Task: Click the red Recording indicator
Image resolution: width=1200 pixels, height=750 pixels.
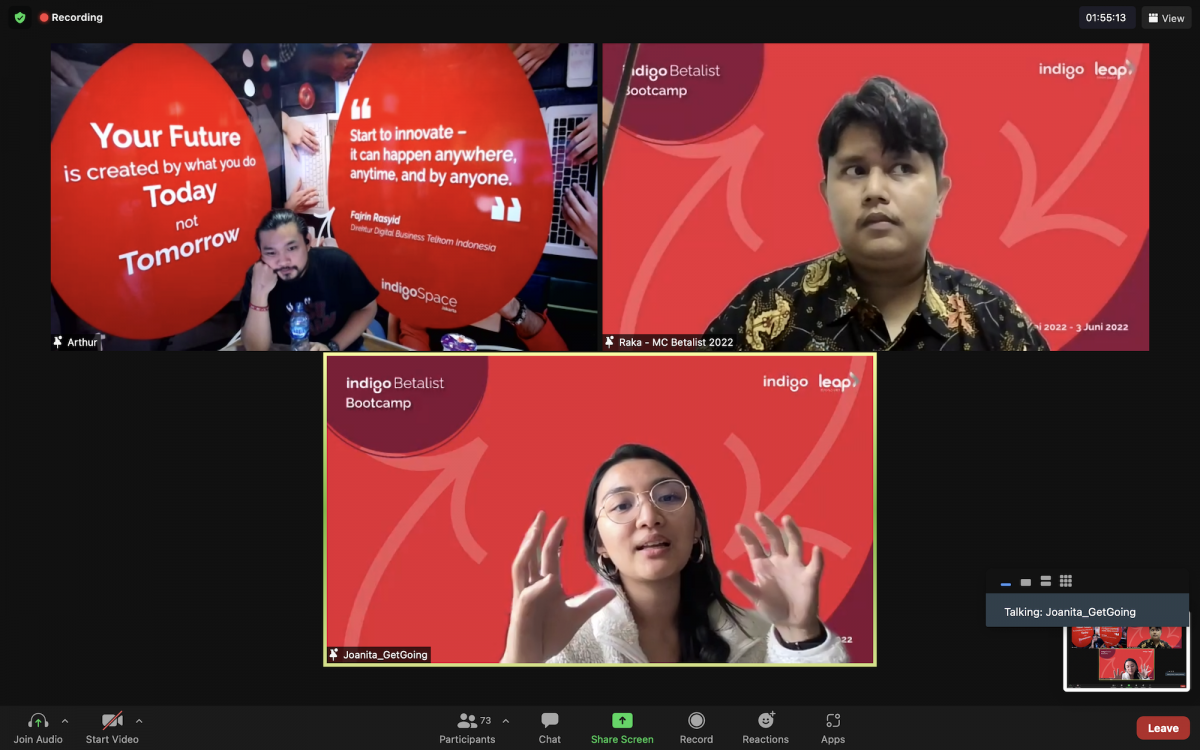Action: click(71, 18)
